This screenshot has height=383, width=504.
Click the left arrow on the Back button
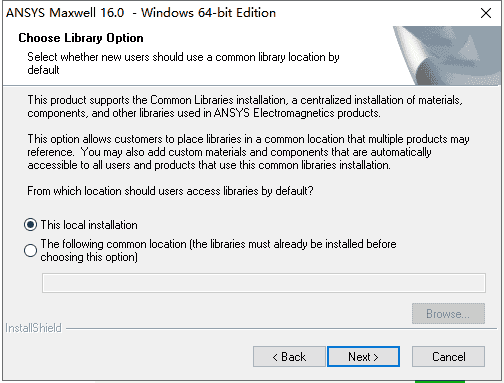click(275, 357)
